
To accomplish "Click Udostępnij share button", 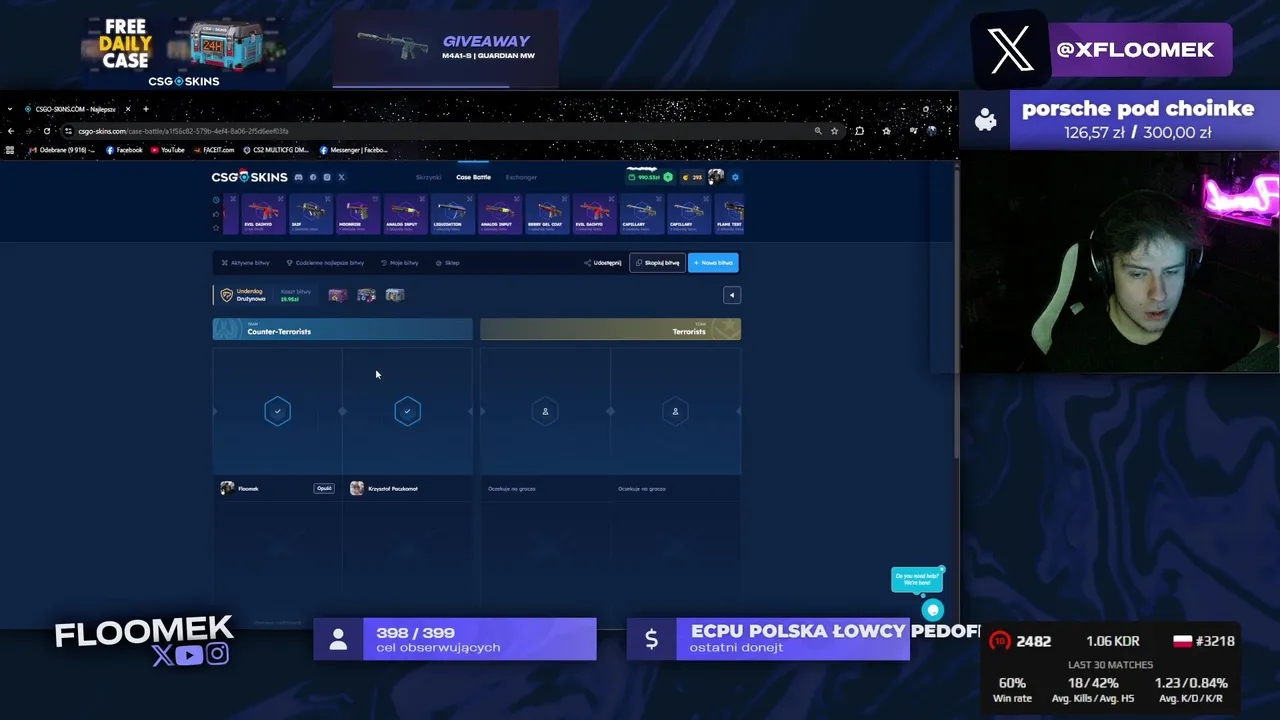I will (x=603, y=262).
